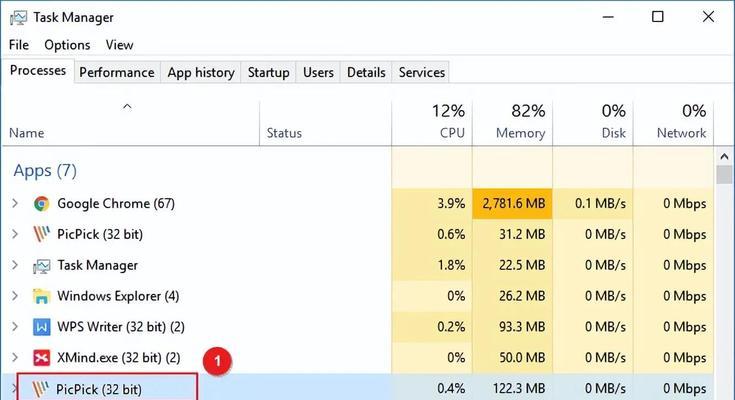Image resolution: width=735 pixels, height=400 pixels.
Task: Click the 93.3 MB memory cell
Action: coord(512,327)
